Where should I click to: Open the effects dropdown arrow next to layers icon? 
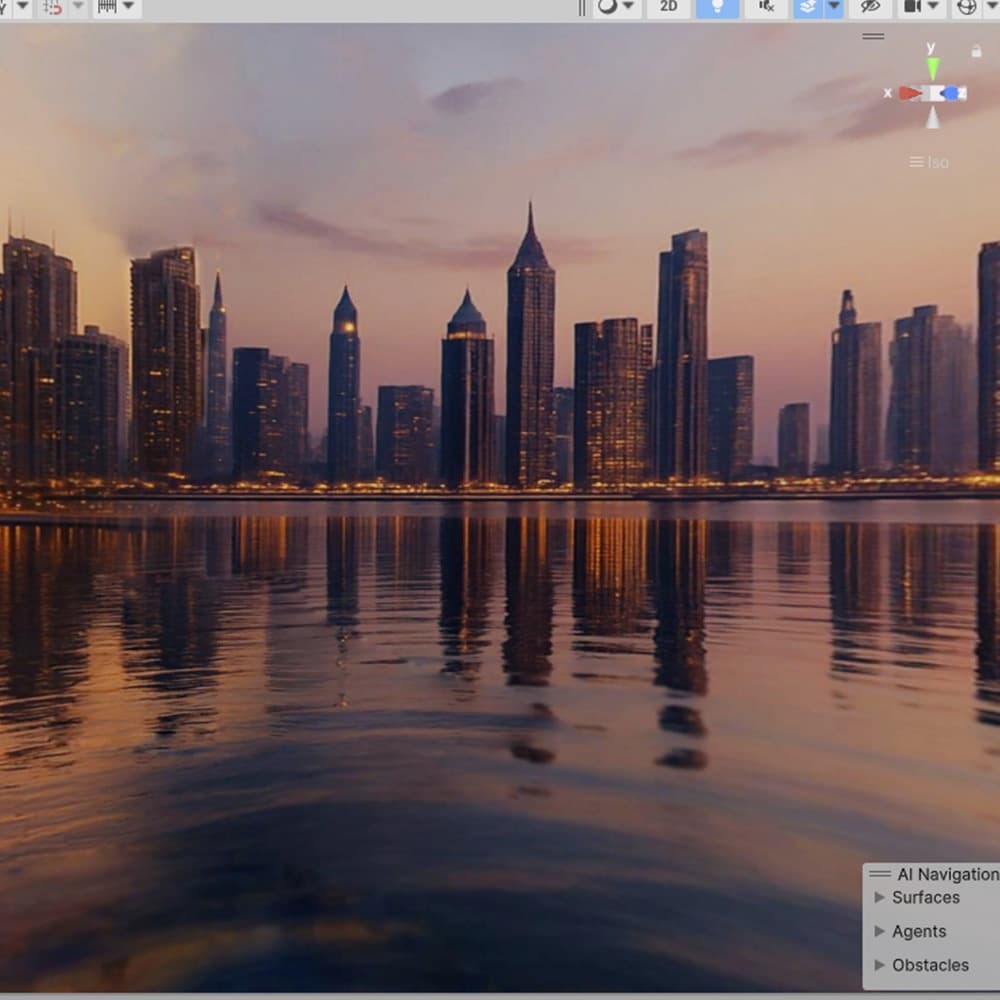pos(832,7)
